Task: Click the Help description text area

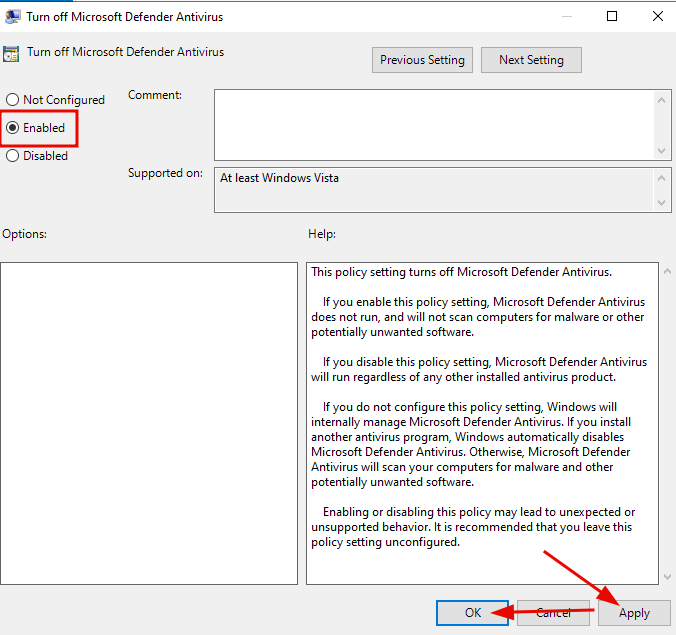Action: coord(482,423)
